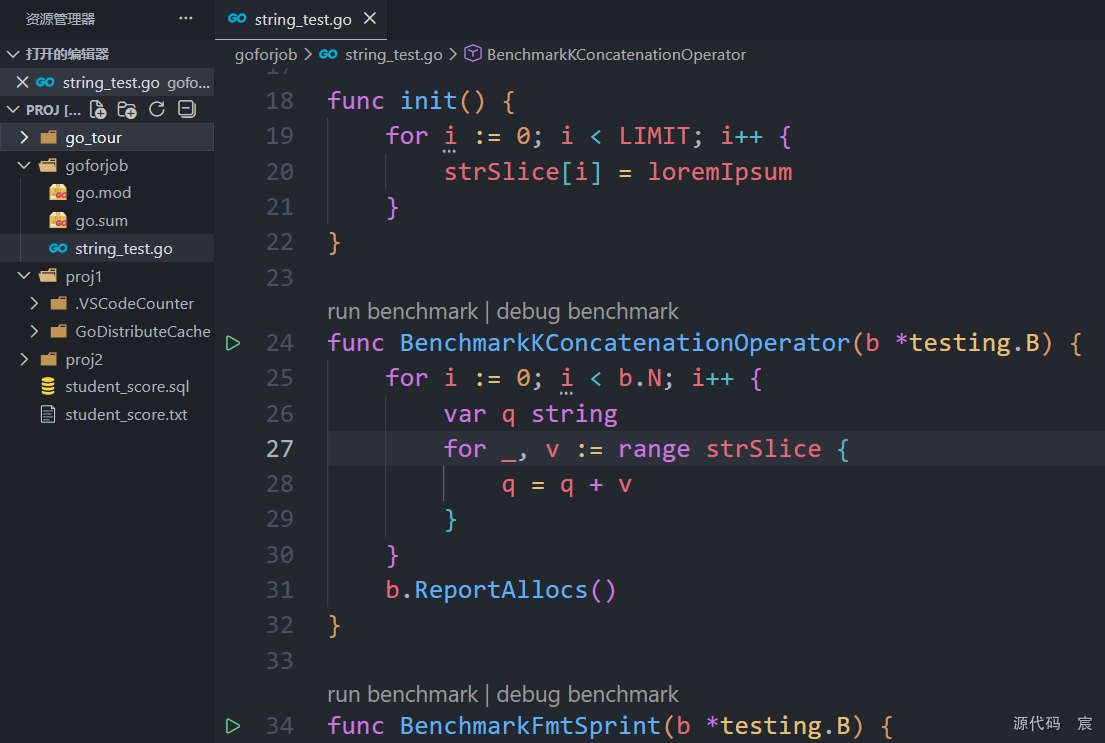This screenshot has width=1105, height=743.
Task: Collapse the goforjob folder chevron
Action: point(24,165)
